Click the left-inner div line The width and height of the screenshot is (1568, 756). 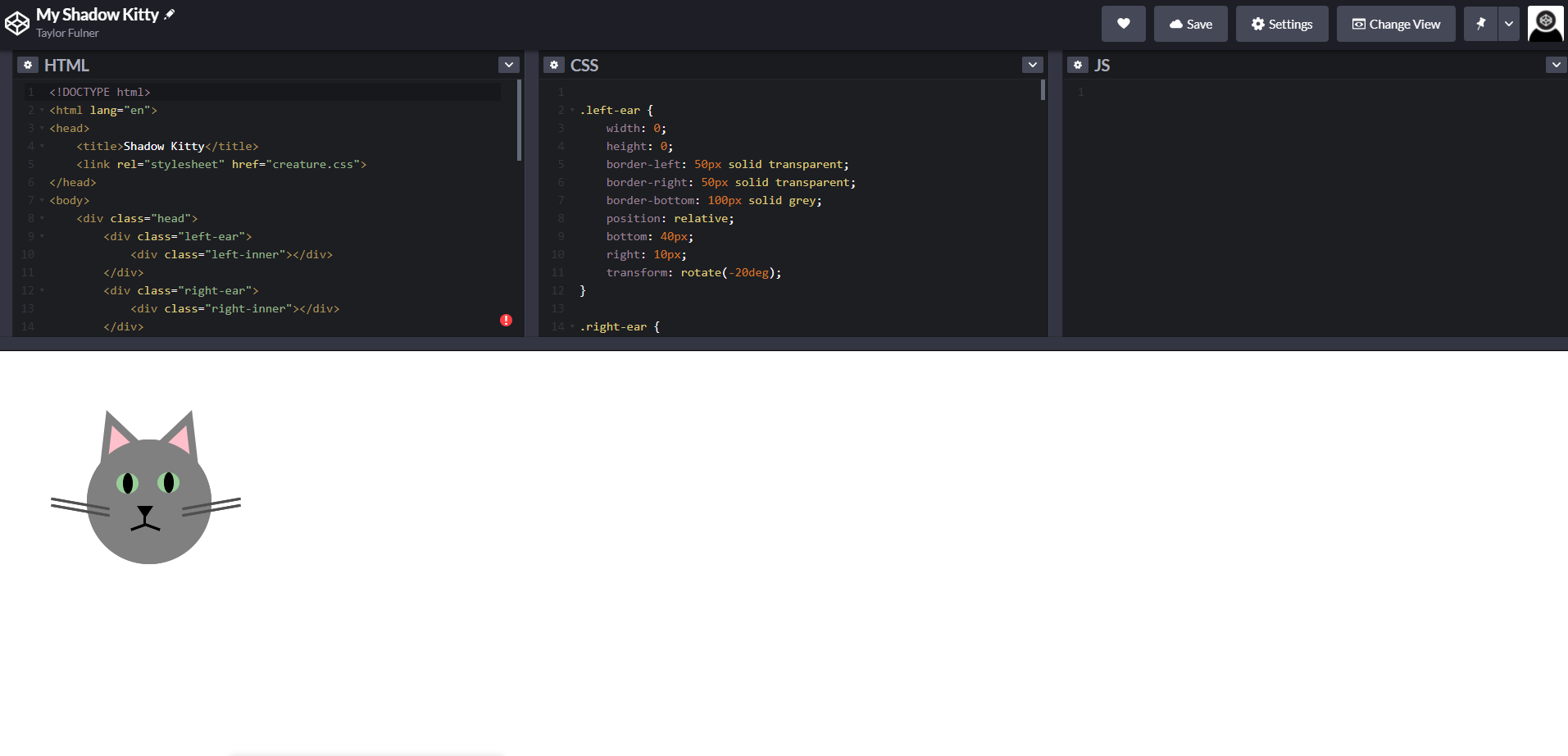click(x=232, y=254)
